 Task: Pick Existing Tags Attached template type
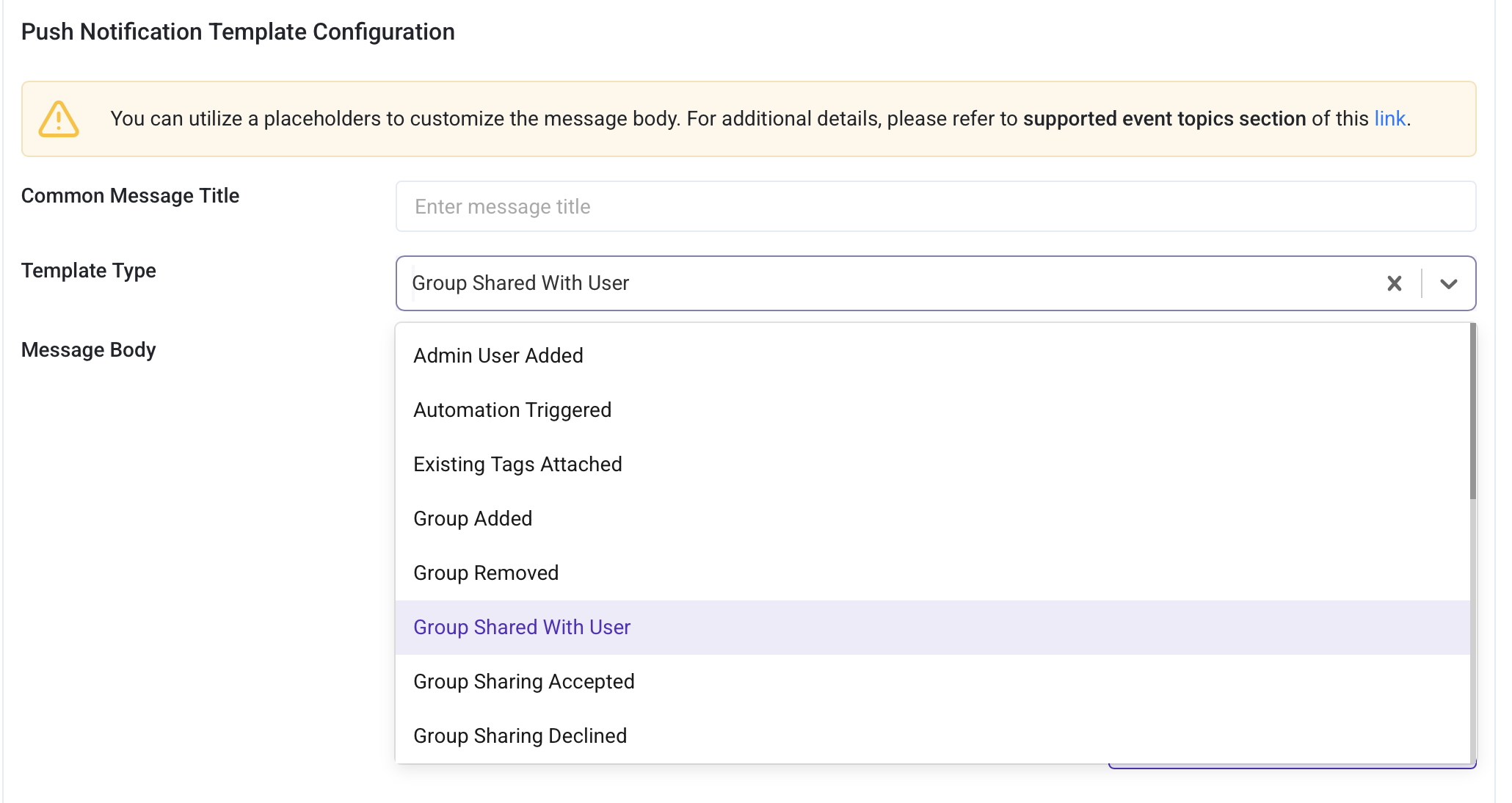coord(517,465)
